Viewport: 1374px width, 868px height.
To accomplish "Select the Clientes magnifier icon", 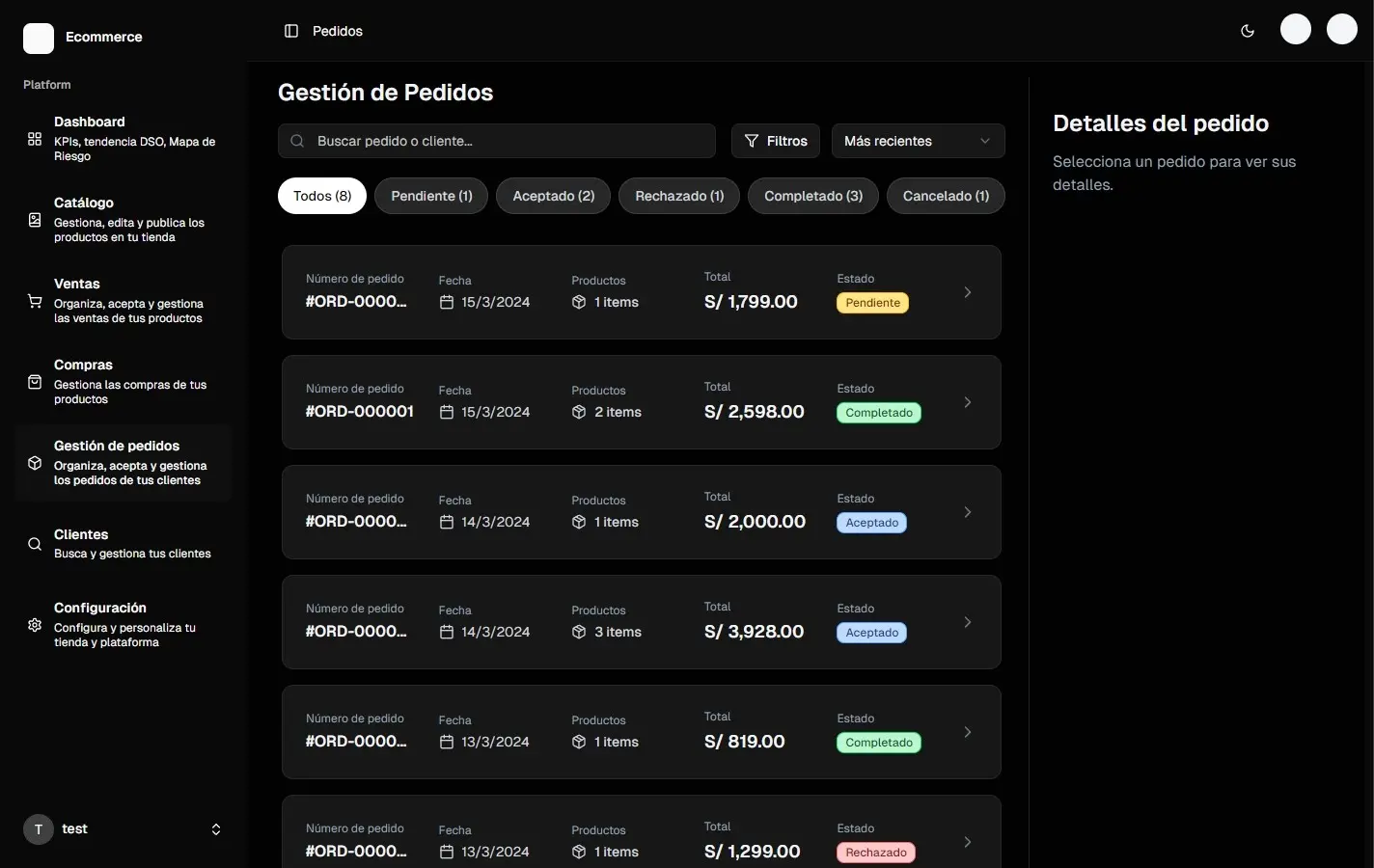I will [x=34, y=543].
